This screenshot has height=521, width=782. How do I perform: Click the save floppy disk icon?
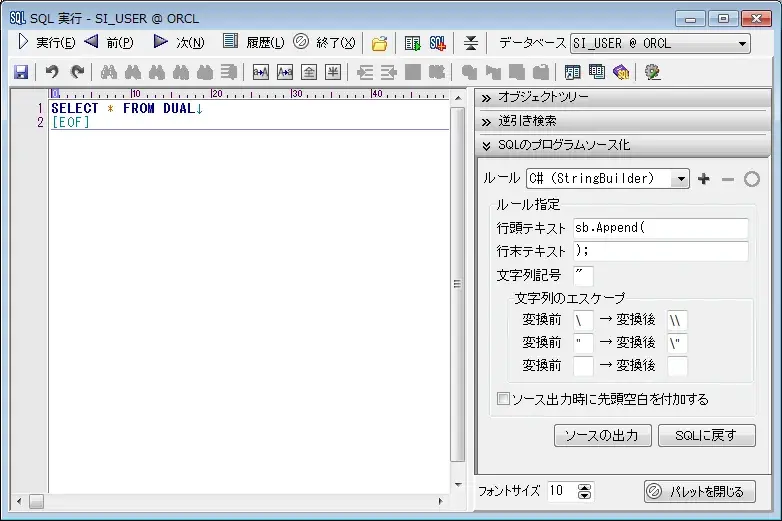[x=20, y=72]
